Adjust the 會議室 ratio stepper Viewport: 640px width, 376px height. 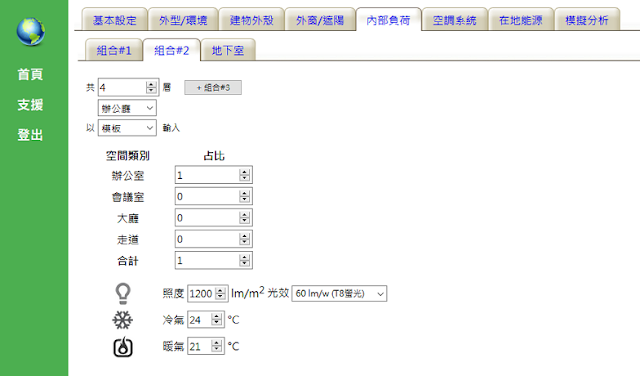tap(244, 196)
